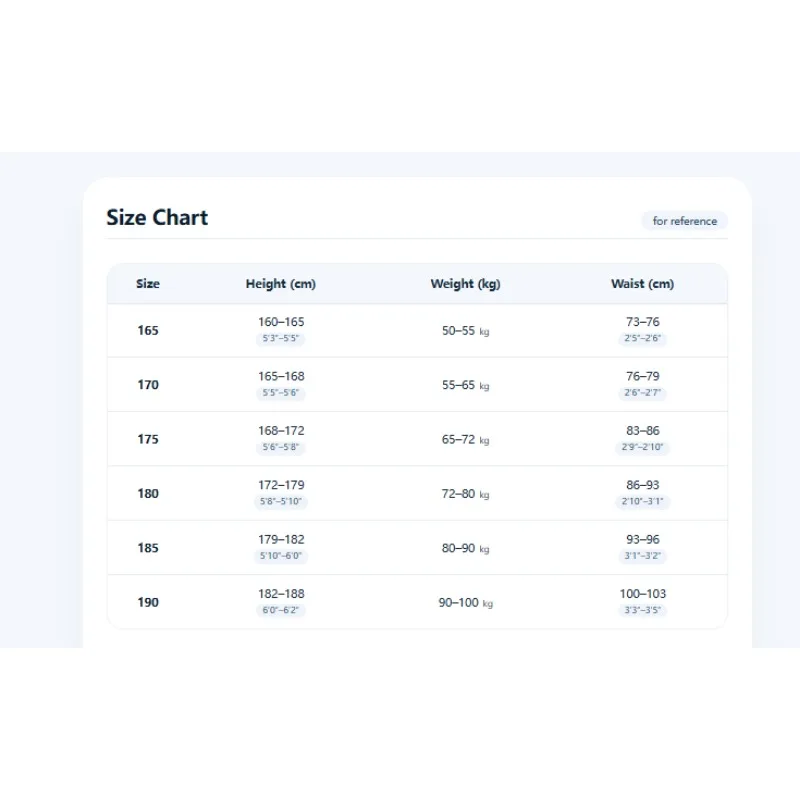The image size is (800, 800).
Task: Click the 160–165 height value
Action: (281, 322)
